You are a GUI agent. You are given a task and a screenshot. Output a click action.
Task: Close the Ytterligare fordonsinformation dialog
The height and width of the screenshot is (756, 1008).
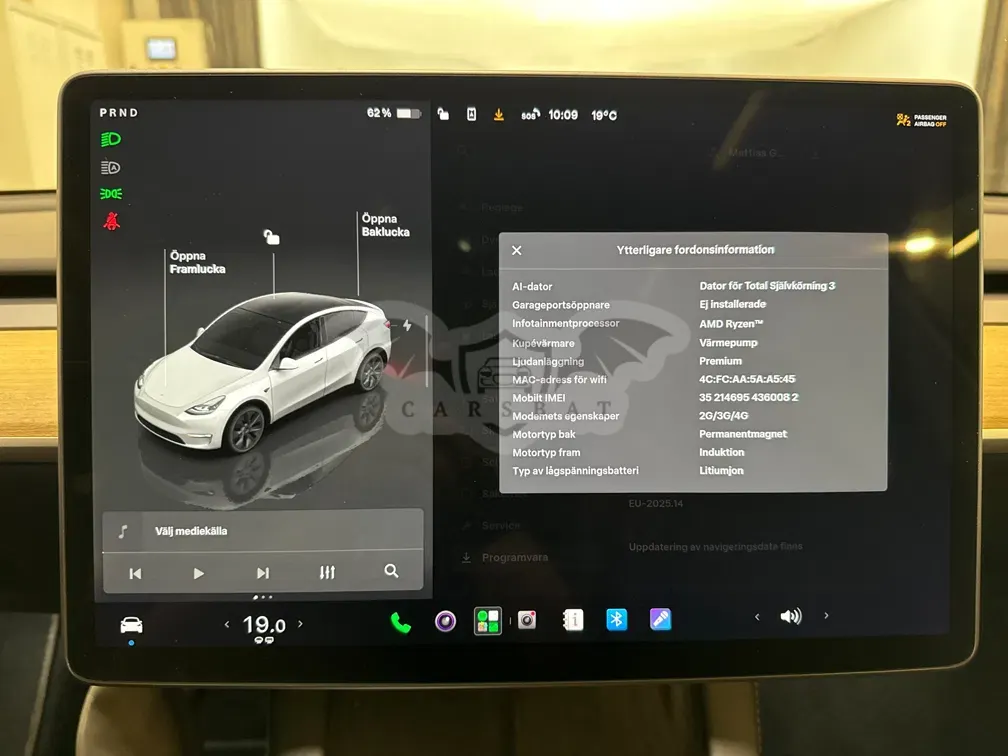pos(517,250)
